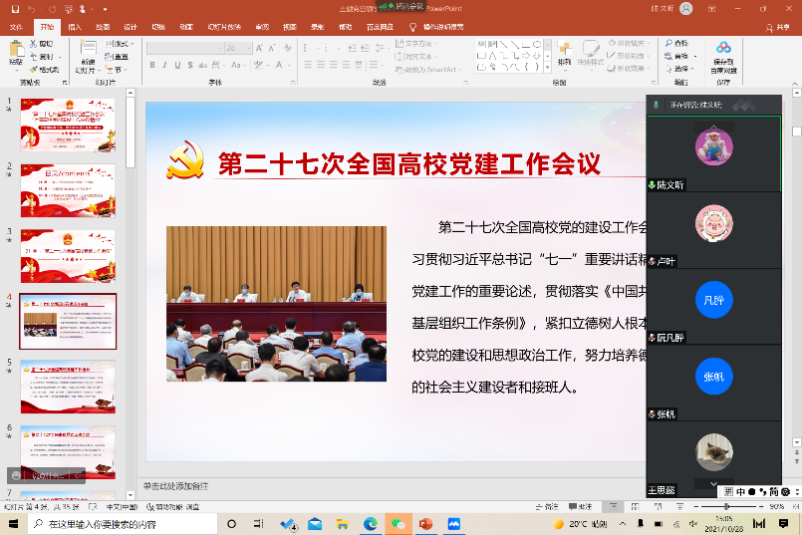
Task: Expand the shapes gallery dropdown
Action: [549, 69]
